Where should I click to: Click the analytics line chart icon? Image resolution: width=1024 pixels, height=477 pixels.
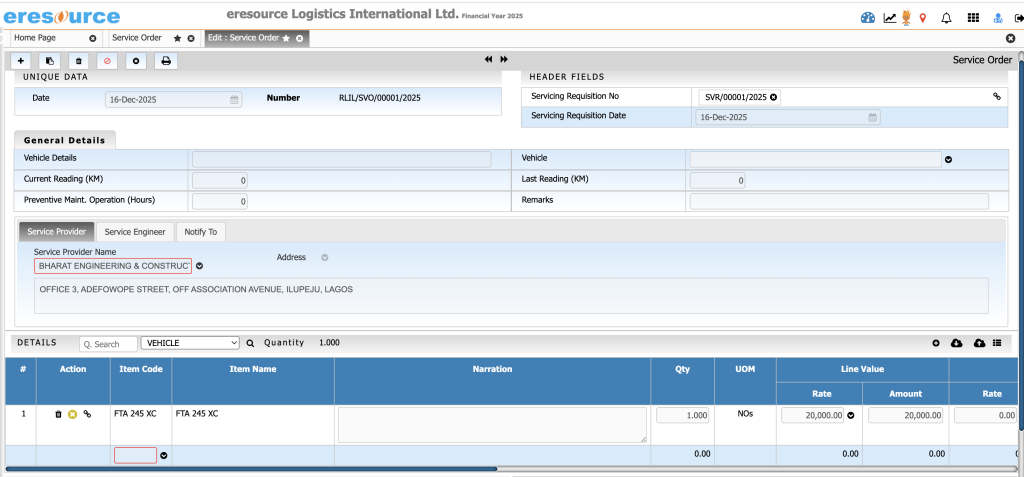pyautogui.click(x=889, y=18)
